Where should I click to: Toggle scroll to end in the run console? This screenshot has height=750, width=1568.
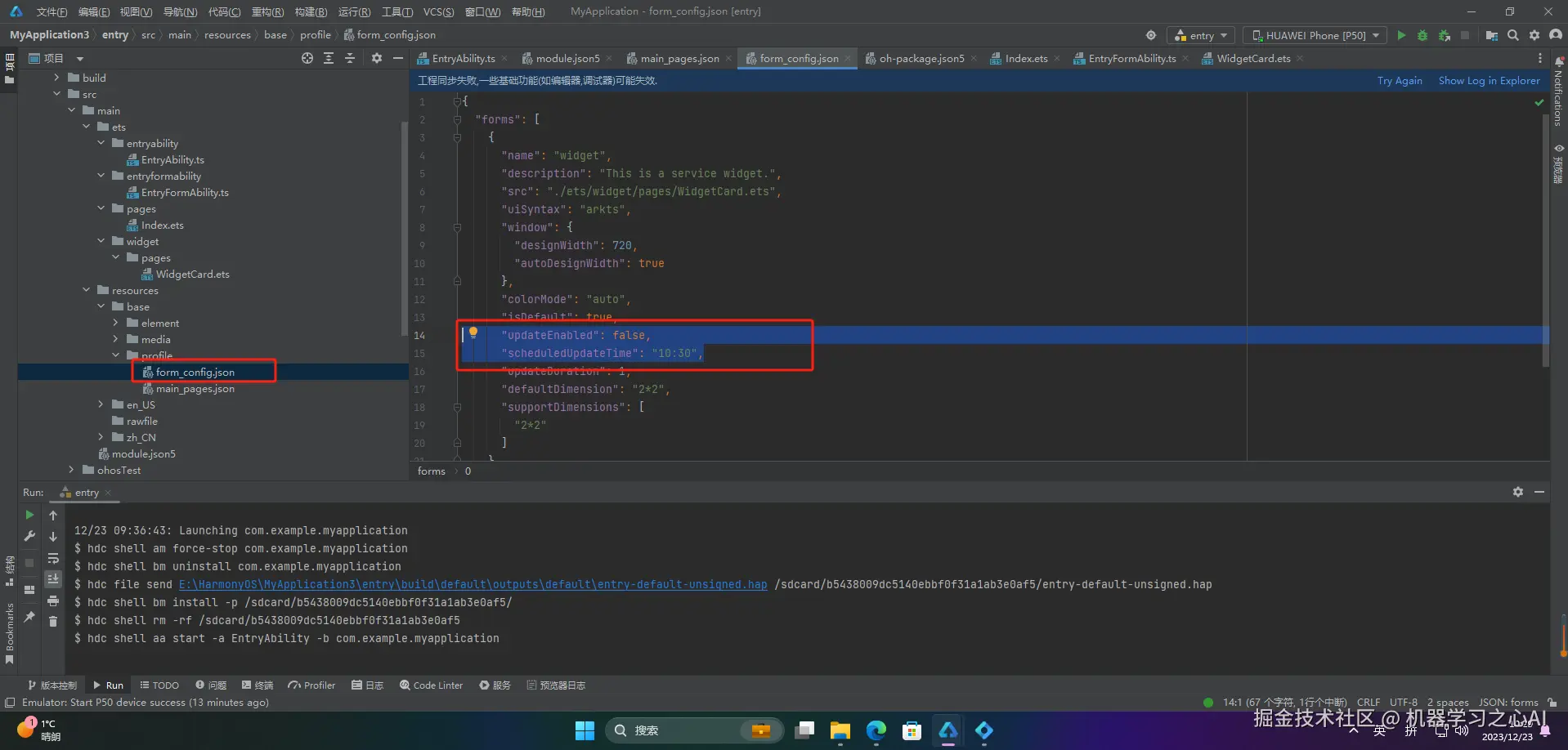tap(53, 579)
